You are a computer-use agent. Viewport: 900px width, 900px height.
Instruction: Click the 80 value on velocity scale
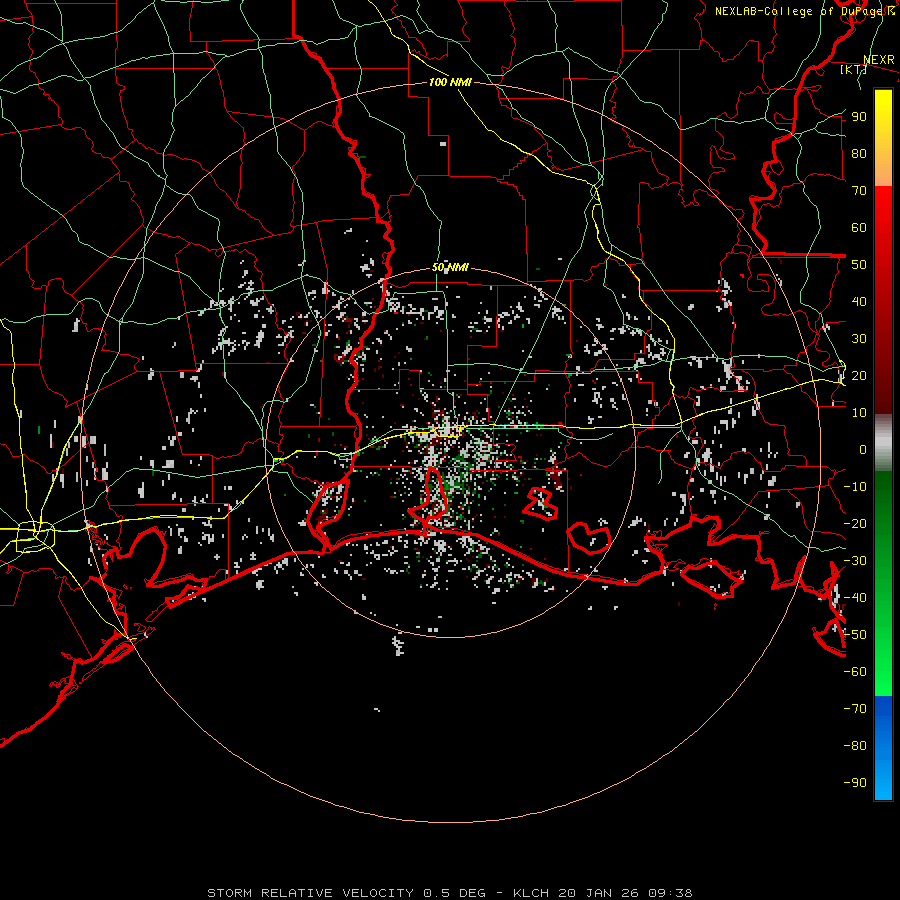(859, 153)
